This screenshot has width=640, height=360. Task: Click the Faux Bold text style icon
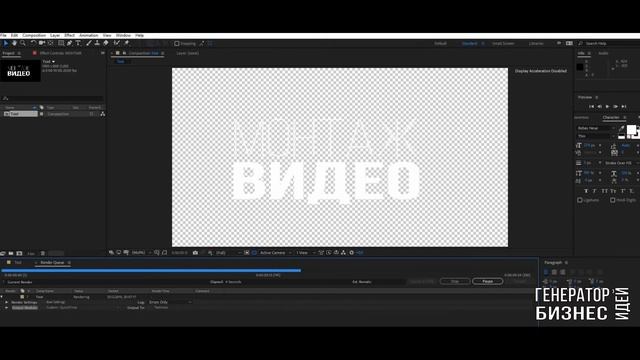[586, 191]
